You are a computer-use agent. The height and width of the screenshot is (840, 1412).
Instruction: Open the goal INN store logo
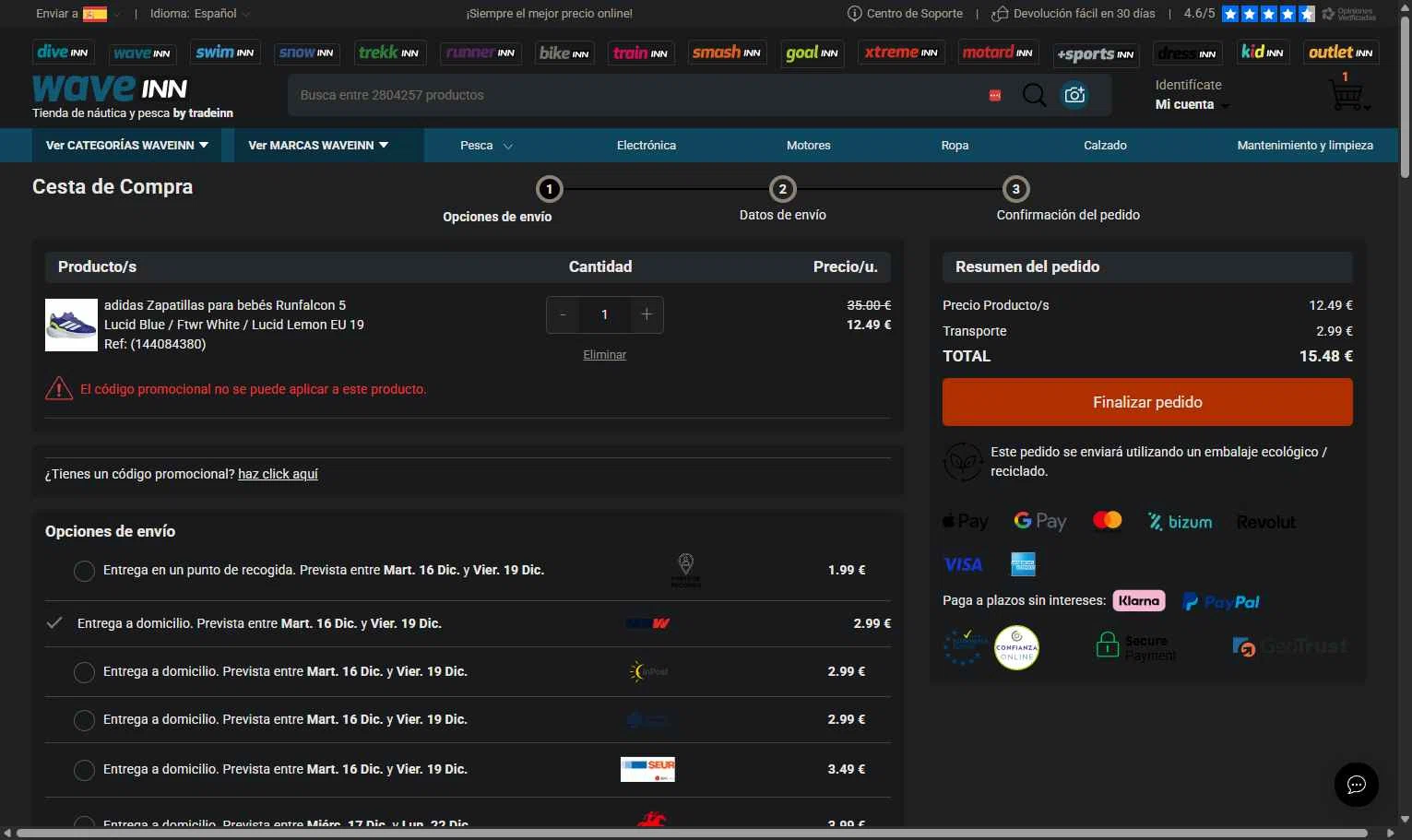tap(813, 53)
